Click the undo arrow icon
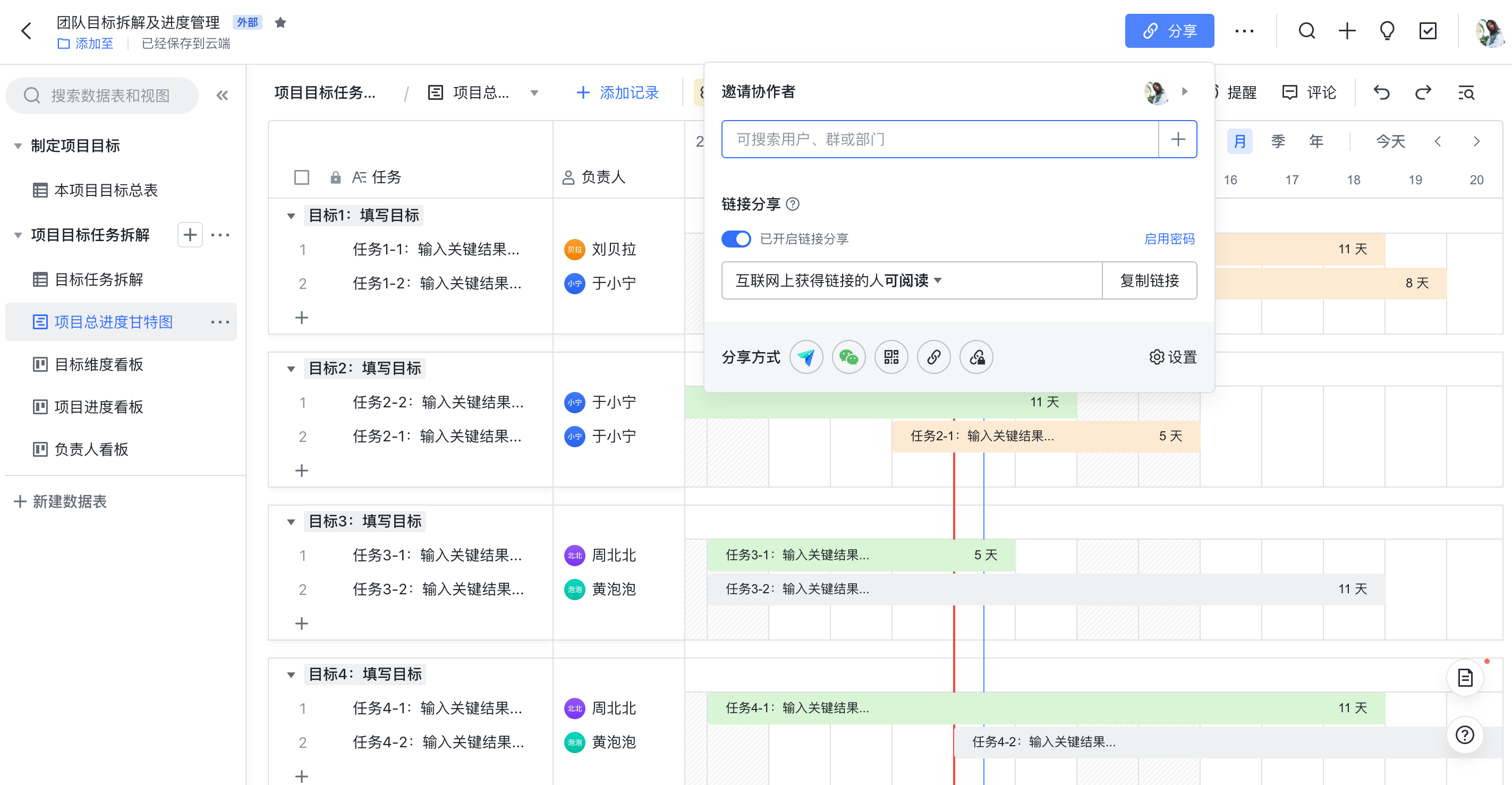This screenshot has height=785, width=1512. [x=1381, y=93]
